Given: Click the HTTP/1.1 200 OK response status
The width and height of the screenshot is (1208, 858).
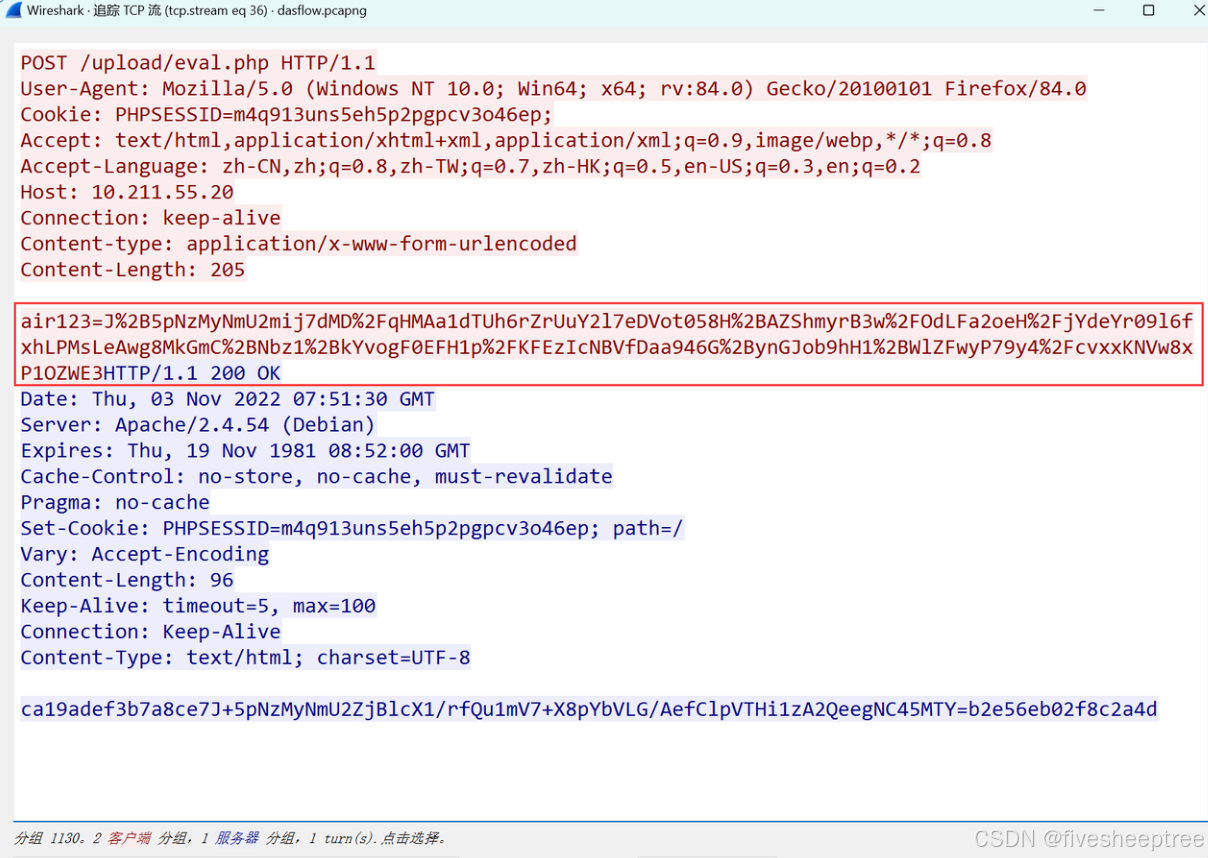Looking at the screenshot, I should tap(192, 373).
